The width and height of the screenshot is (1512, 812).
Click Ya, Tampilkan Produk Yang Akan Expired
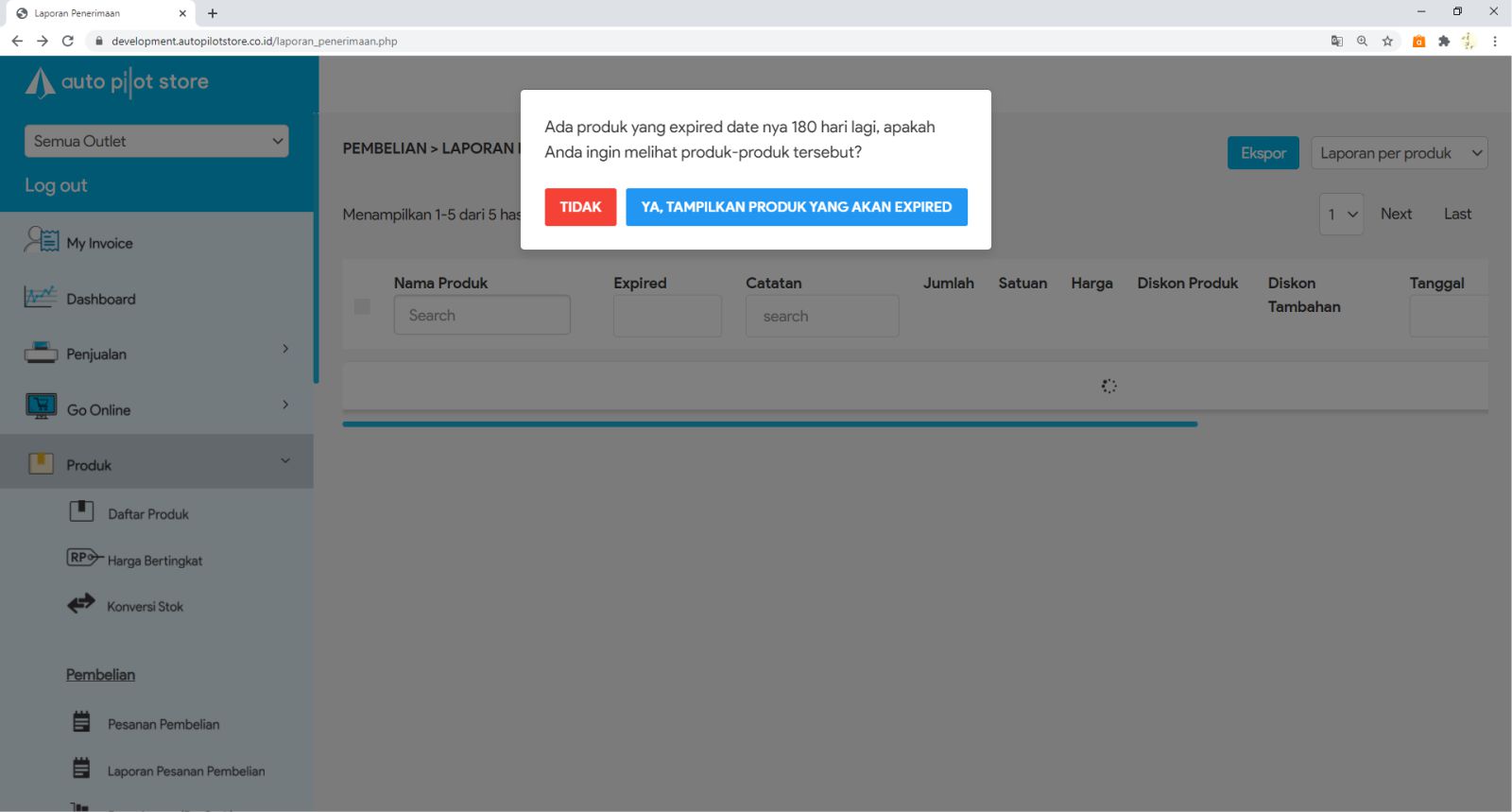[x=796, y=207]
